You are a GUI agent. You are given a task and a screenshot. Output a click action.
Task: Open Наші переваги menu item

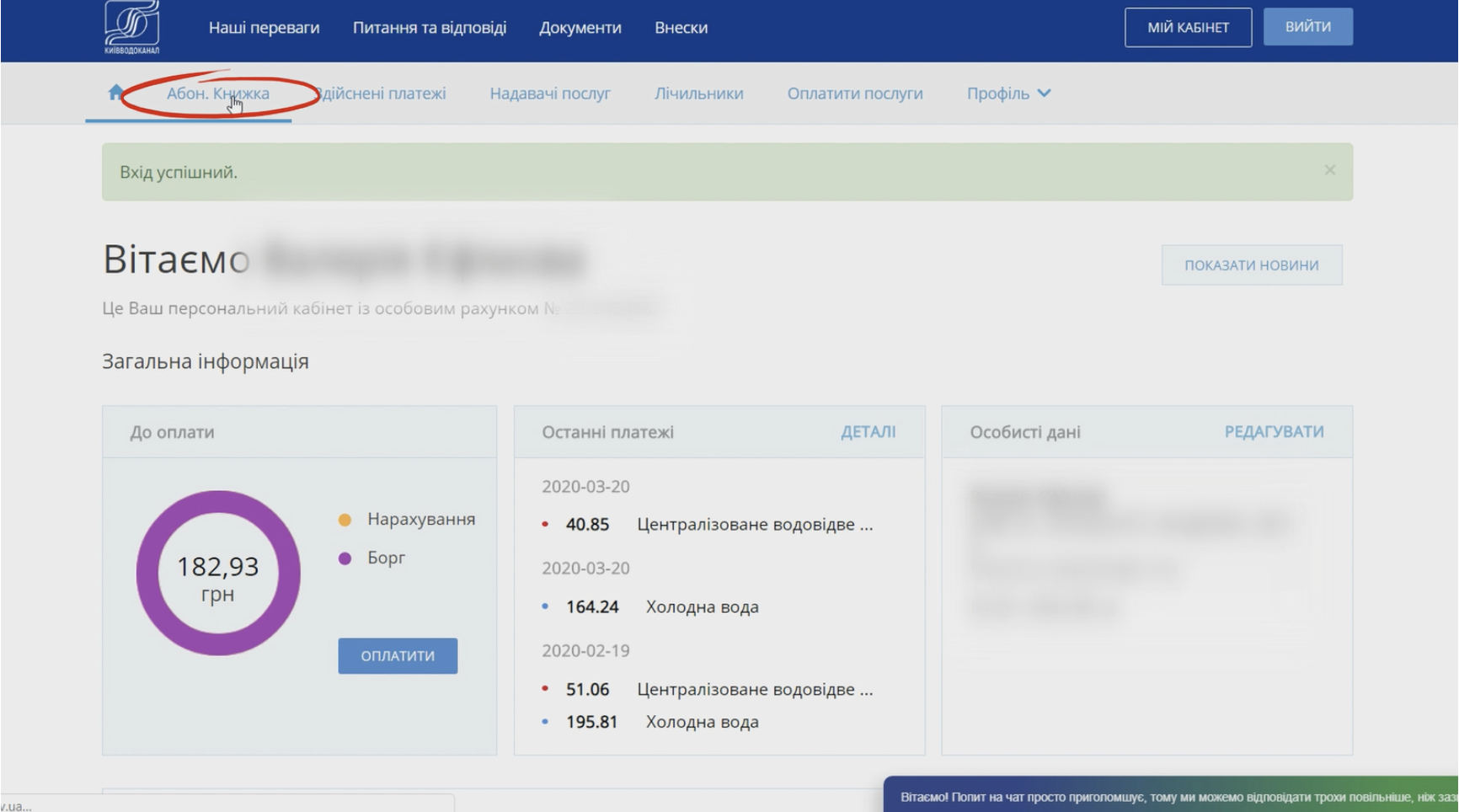click(265, 28)
